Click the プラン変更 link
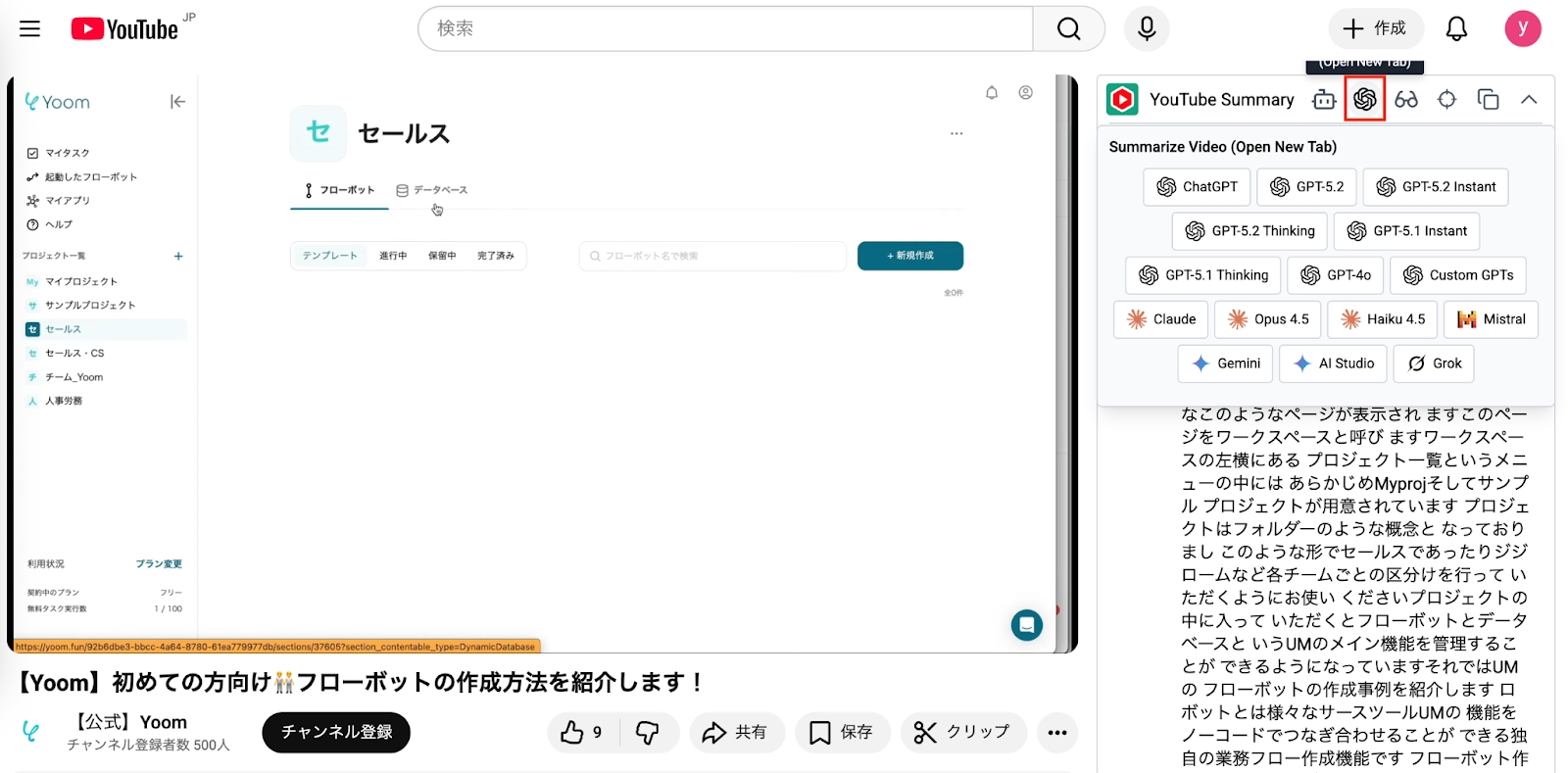This screenshot has width=1568, height=773. (x=159, y=564)
